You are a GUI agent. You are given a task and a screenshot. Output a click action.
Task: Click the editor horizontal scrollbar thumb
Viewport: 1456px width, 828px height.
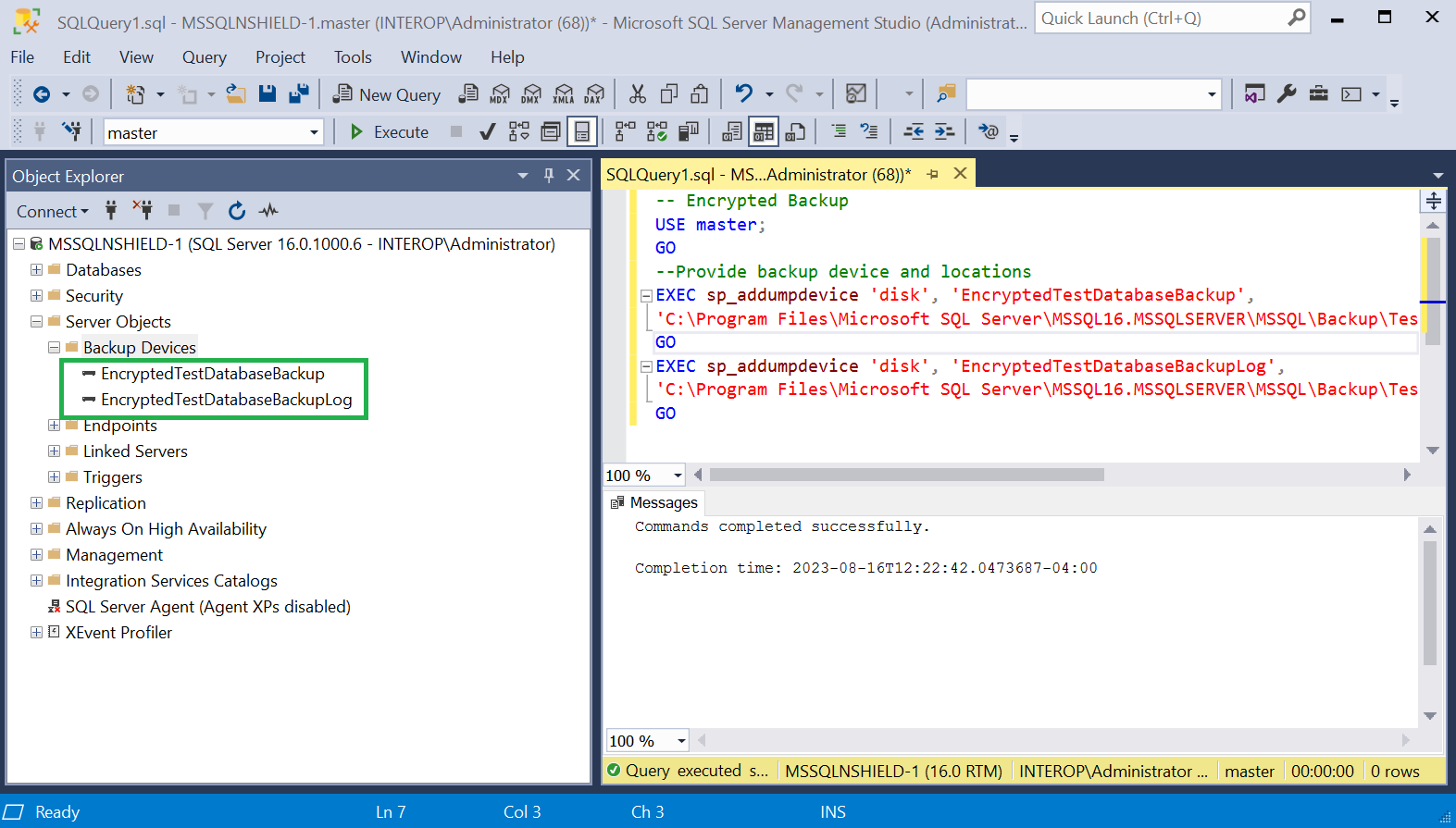click(907, 475)
